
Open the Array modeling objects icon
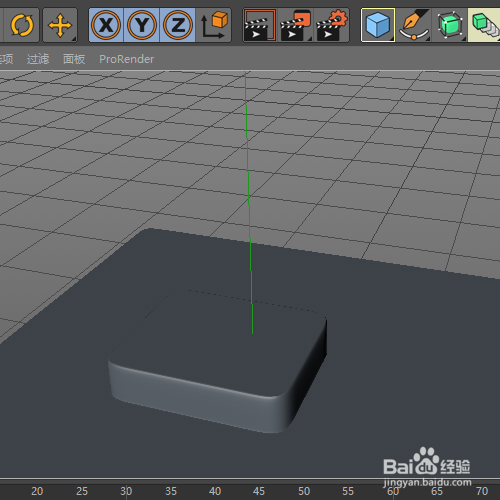click(x=484, y=25)
